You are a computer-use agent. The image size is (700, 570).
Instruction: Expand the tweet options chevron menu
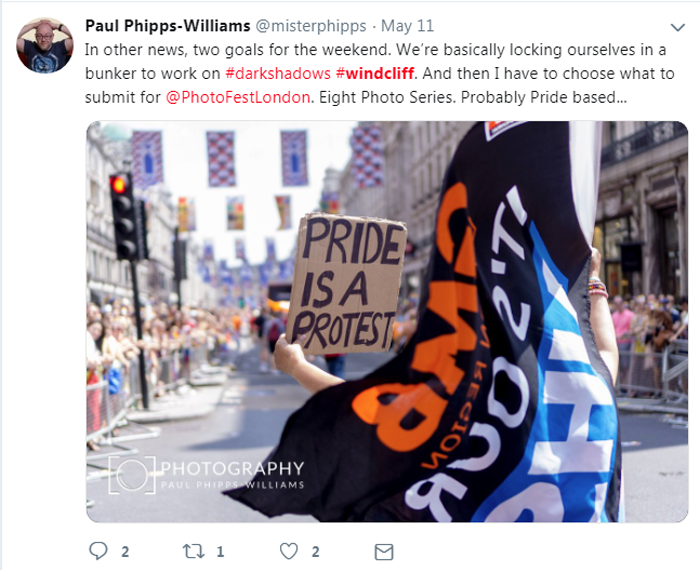678,27
